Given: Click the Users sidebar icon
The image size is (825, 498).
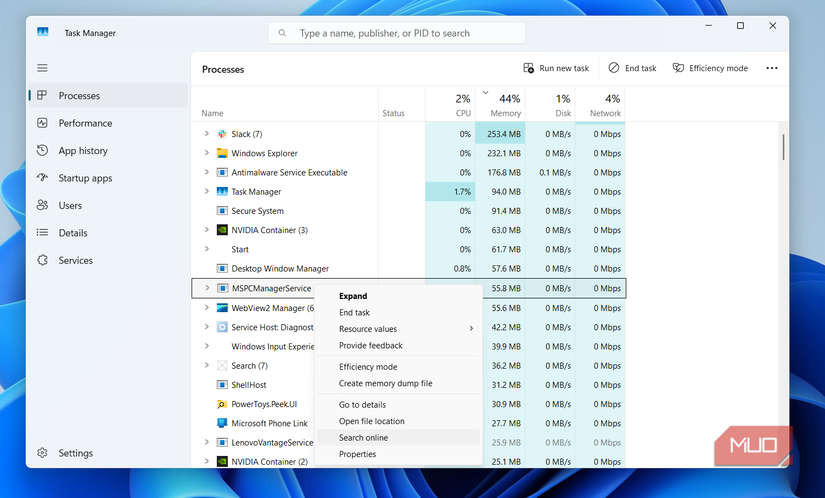Looking at the screenshot, I should pos(42,205).
